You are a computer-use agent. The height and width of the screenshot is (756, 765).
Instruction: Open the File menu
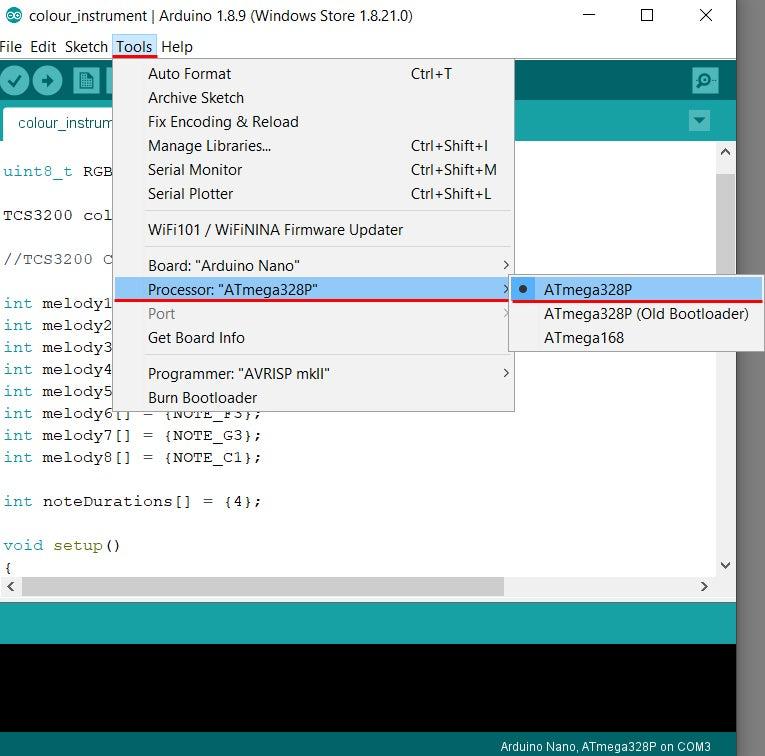point(11,47)
